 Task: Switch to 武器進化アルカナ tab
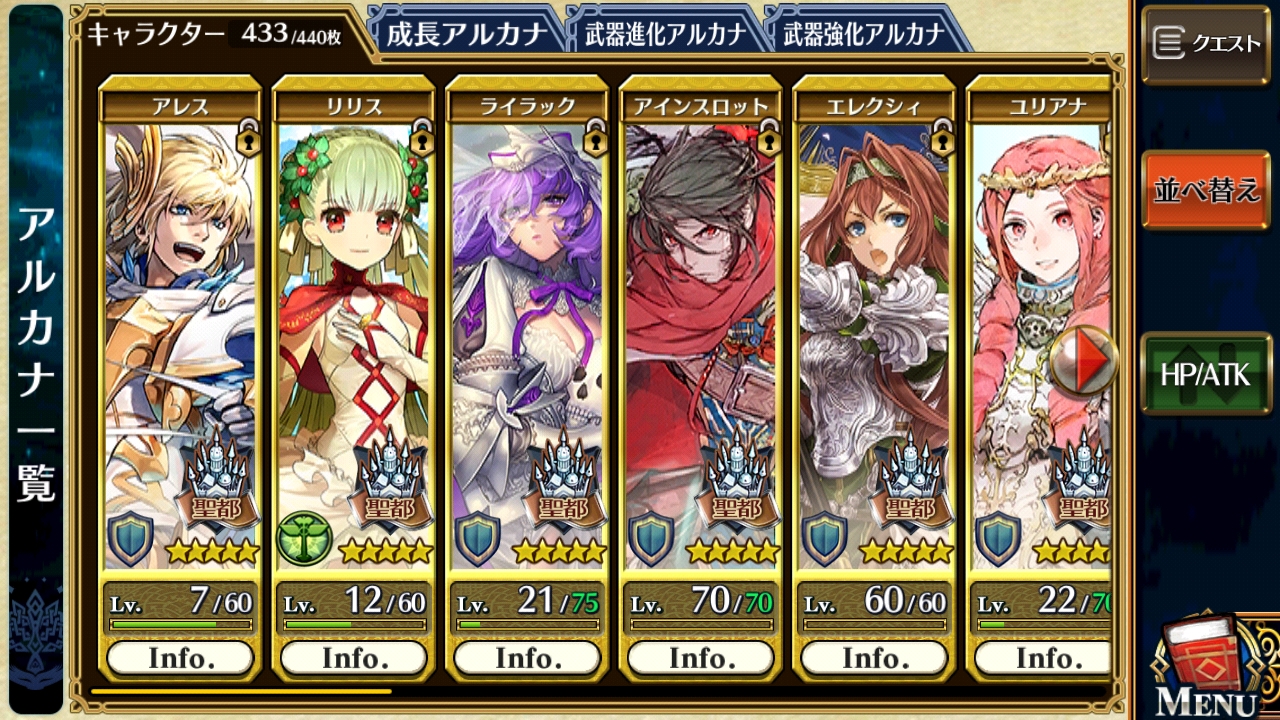click(x=665, y=34)
